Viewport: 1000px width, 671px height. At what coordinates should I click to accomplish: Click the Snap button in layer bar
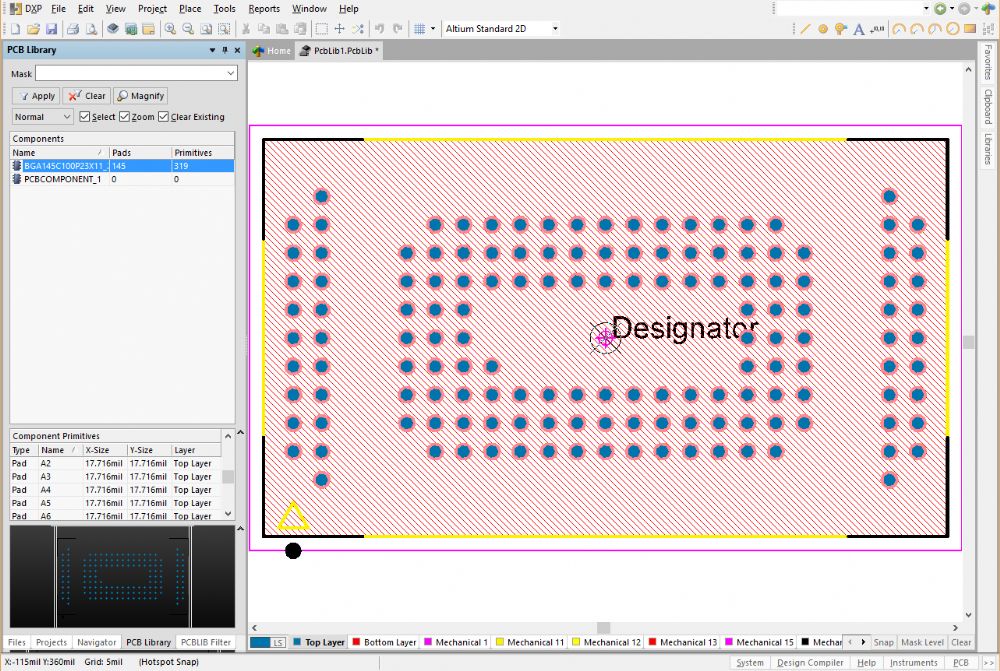pos(883,642)
